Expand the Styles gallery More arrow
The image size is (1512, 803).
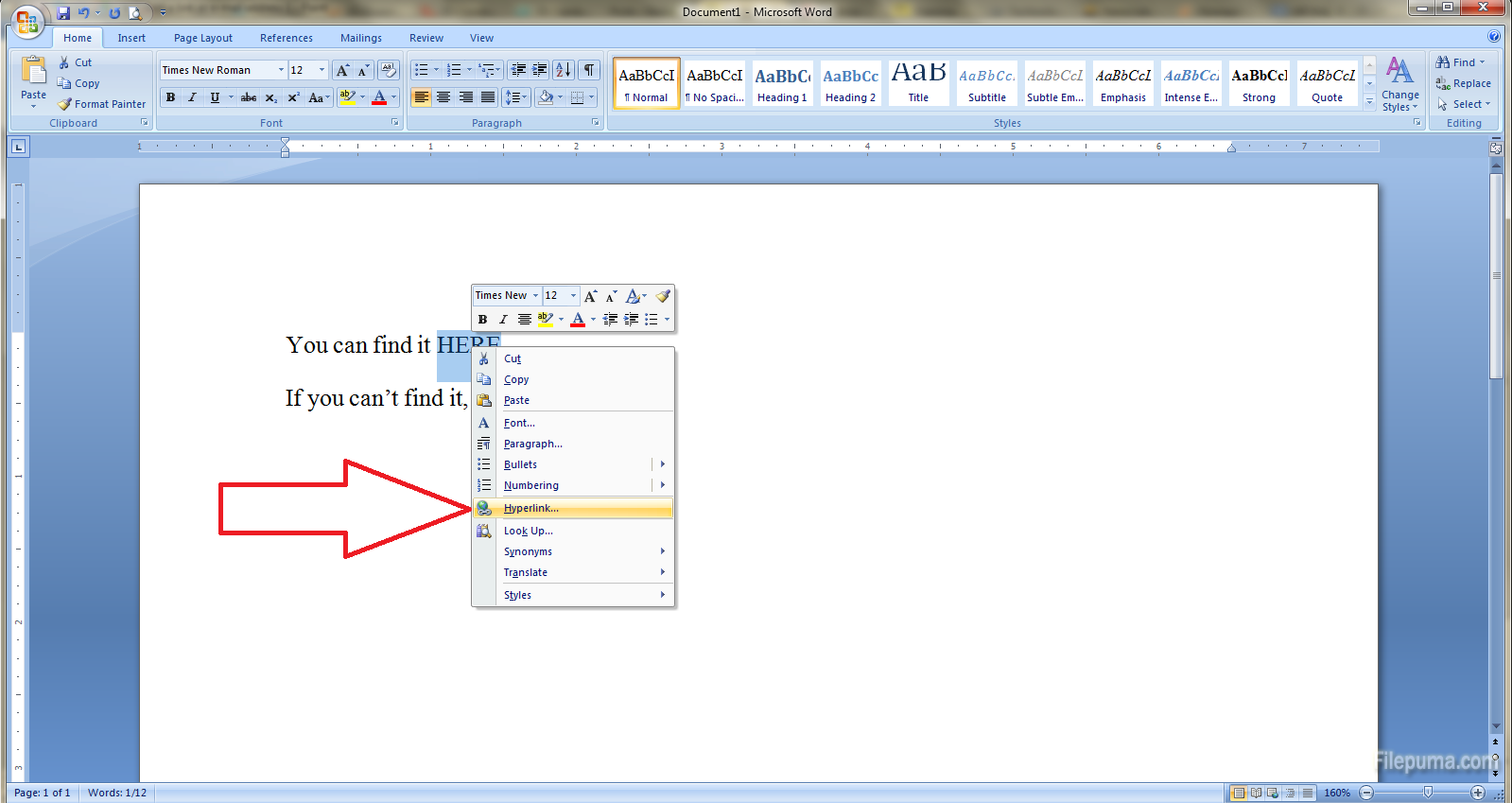pyautogui.click(x=1369, y=100)
